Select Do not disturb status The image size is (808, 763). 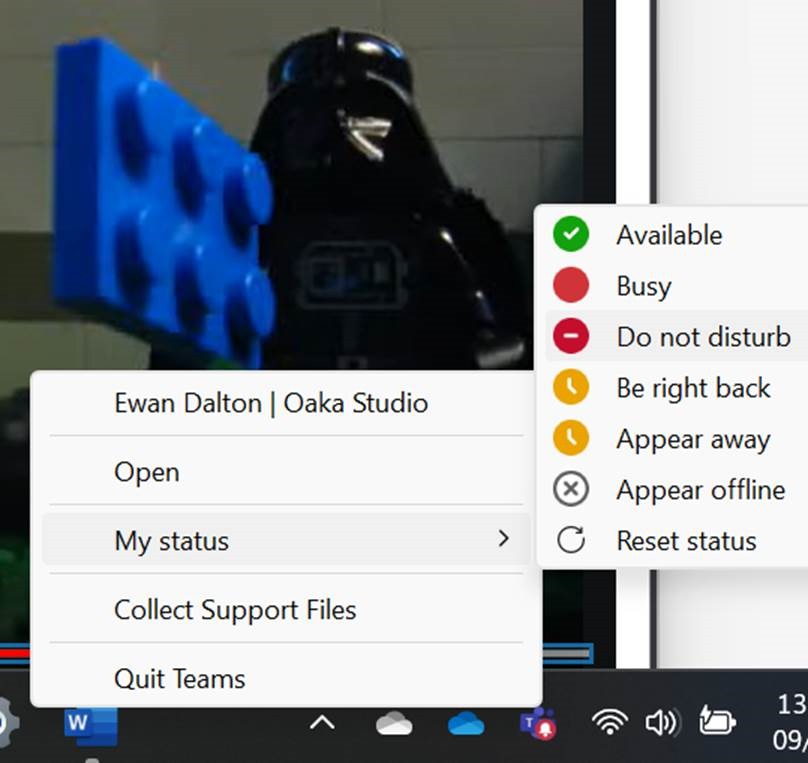[x=676, y=336]
